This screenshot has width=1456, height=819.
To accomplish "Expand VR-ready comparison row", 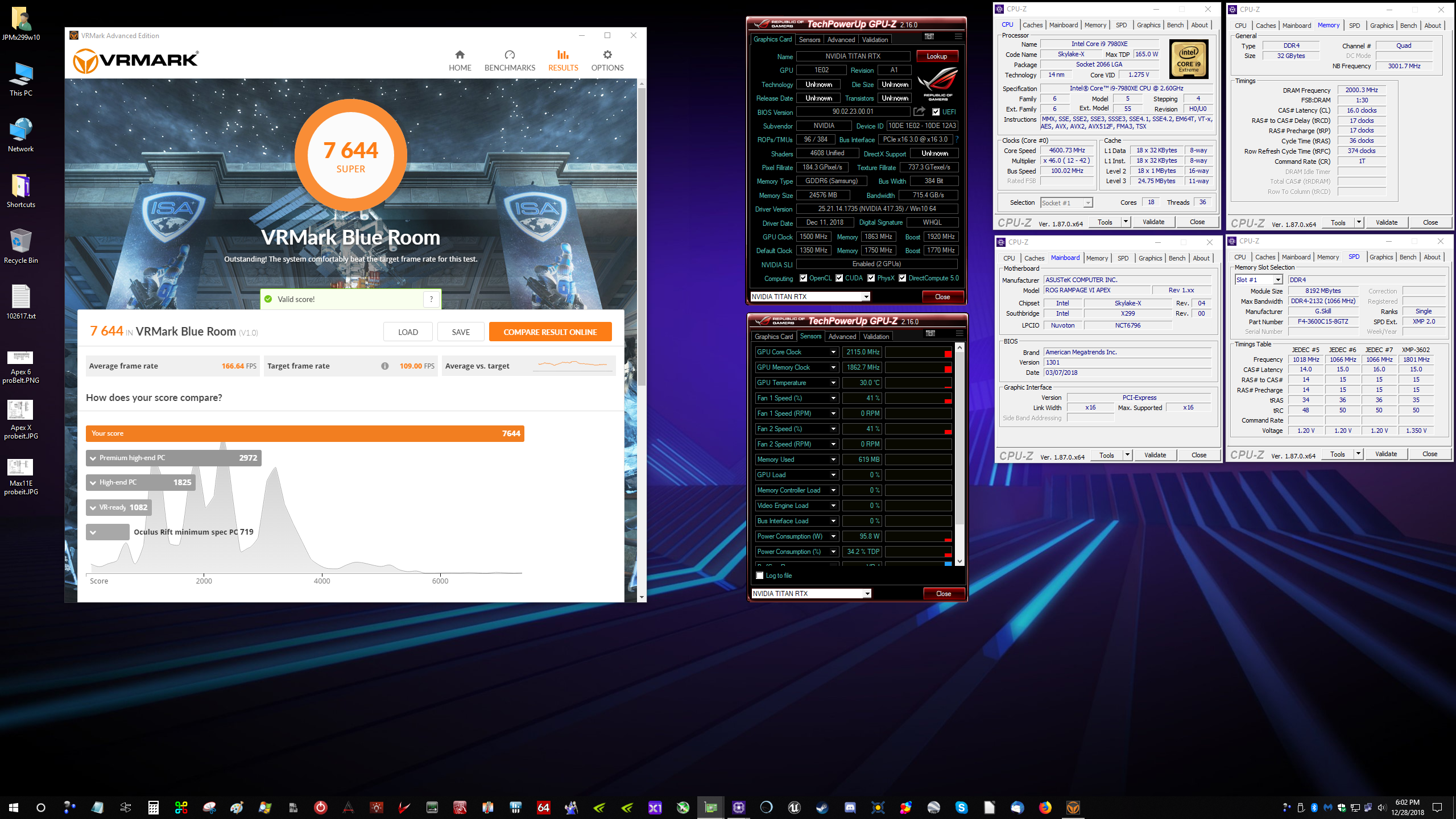I will point(119,507).
